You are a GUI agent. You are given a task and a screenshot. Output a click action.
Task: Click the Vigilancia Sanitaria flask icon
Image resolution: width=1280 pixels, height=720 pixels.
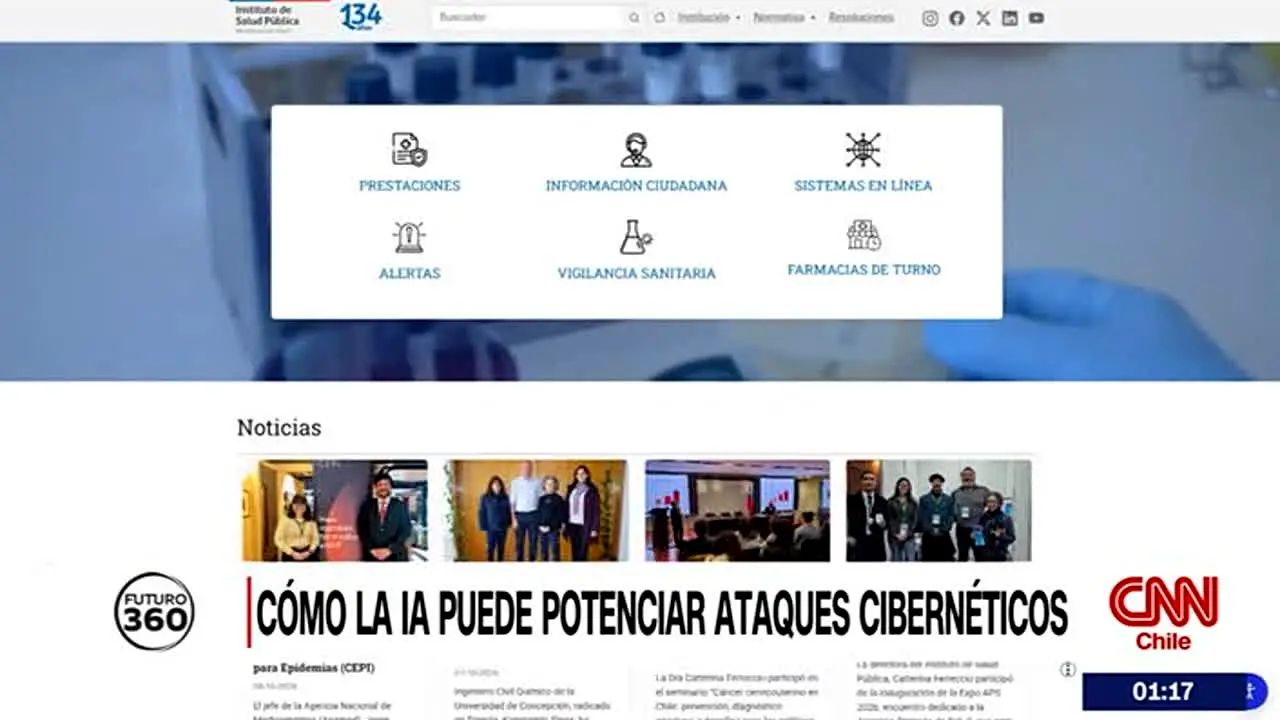click(x=636, y=237)
